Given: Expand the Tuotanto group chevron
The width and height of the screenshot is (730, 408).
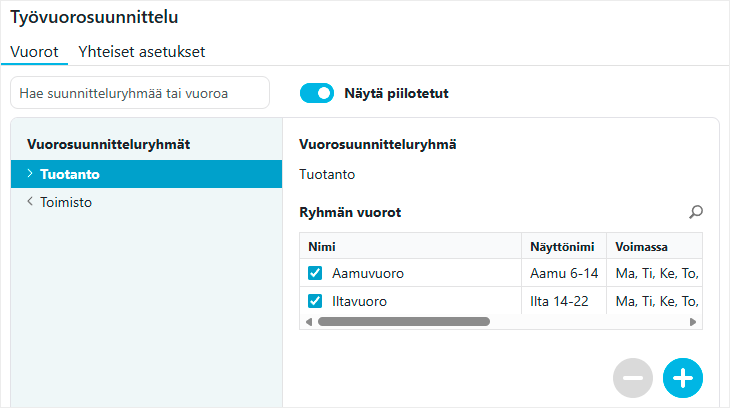Looking at the screenshot, I should 30,174.
